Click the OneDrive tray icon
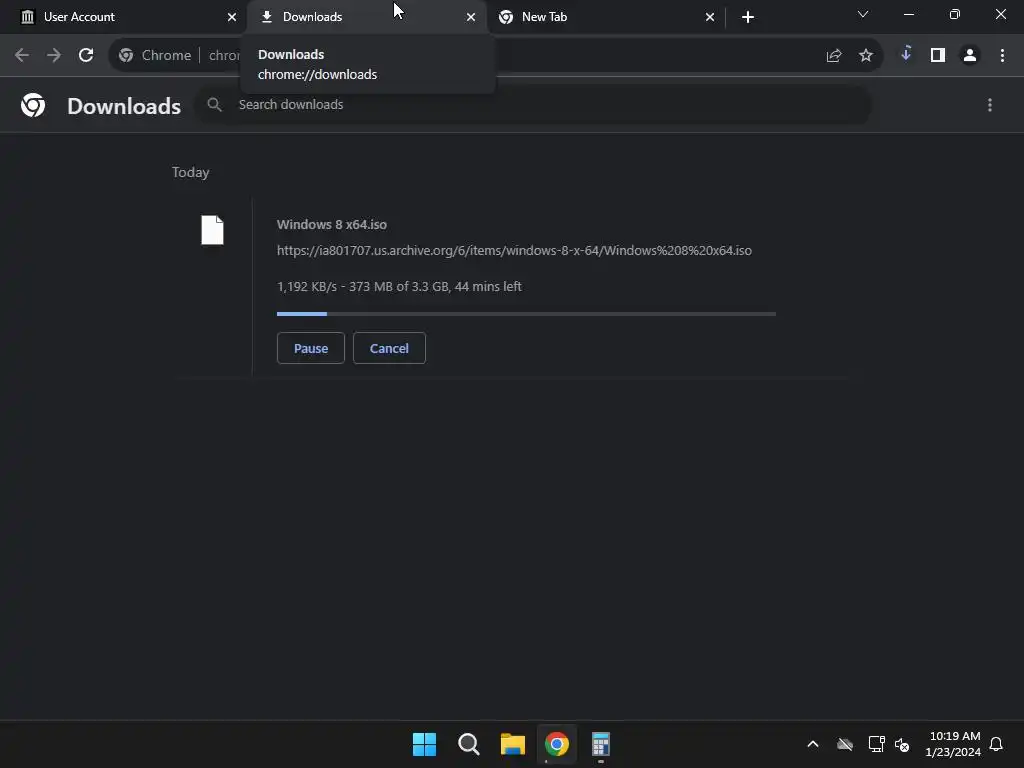 [x=845, y=744]
